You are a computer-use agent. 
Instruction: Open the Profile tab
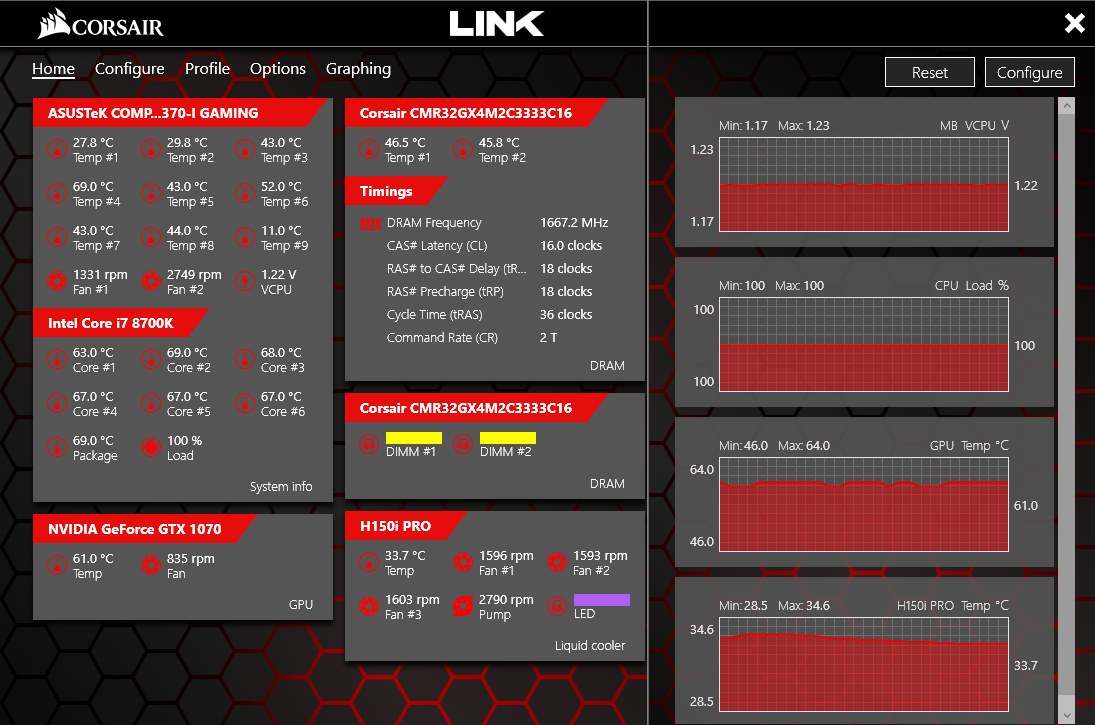coord(207,69)
